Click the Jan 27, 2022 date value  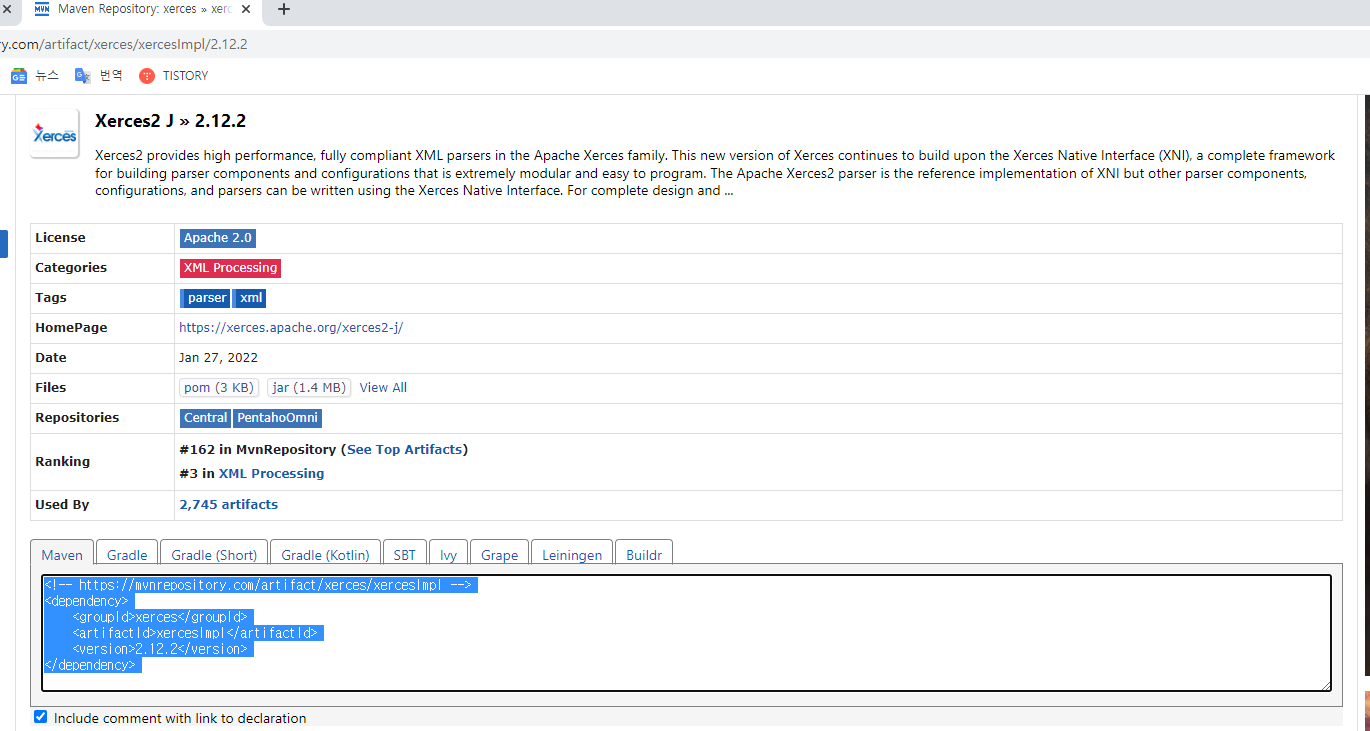coord(218,358)
